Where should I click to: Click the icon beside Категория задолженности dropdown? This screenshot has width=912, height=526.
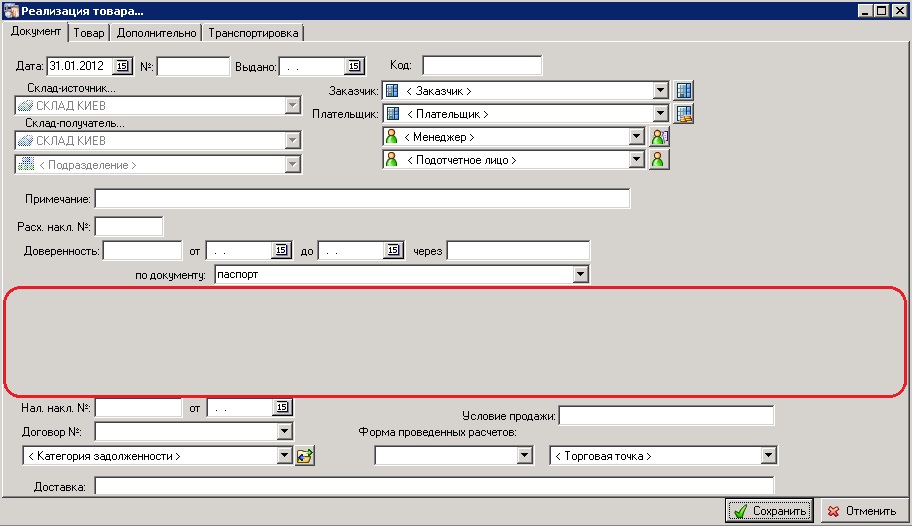(x=305, y=456)
